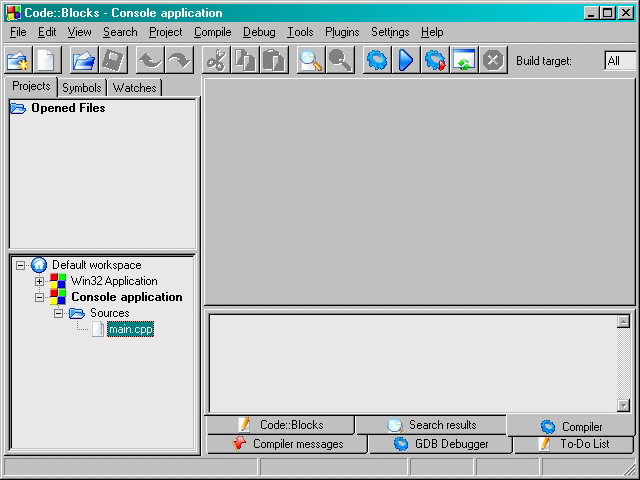Collapse the Console application node
Viewport: 640px width, 480px height.
(x=39, y=297)
